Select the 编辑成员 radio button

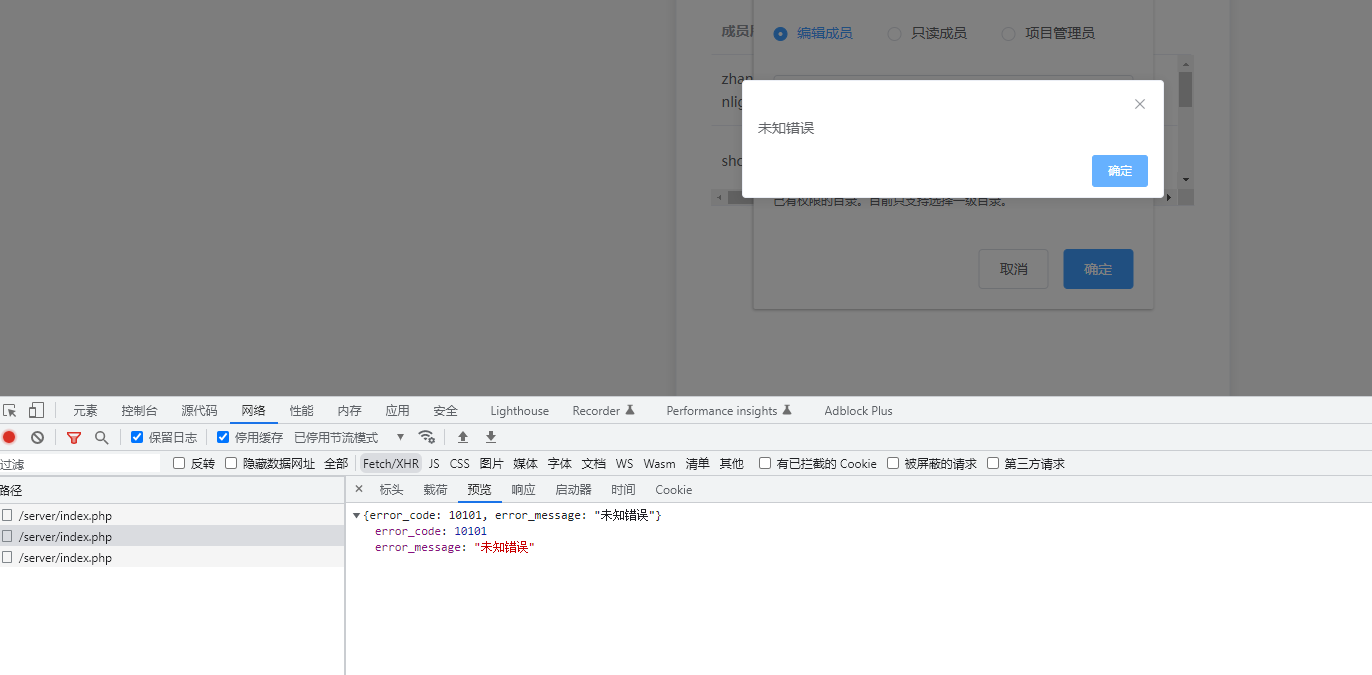click(781, 33)
